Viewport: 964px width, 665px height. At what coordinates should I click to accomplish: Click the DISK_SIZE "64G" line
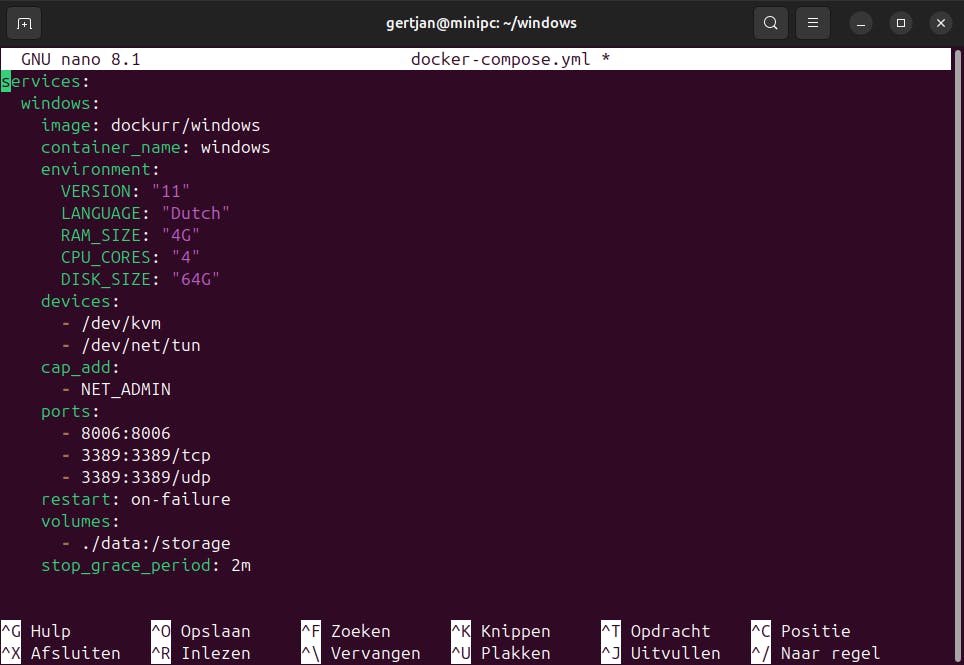(140, 280)
